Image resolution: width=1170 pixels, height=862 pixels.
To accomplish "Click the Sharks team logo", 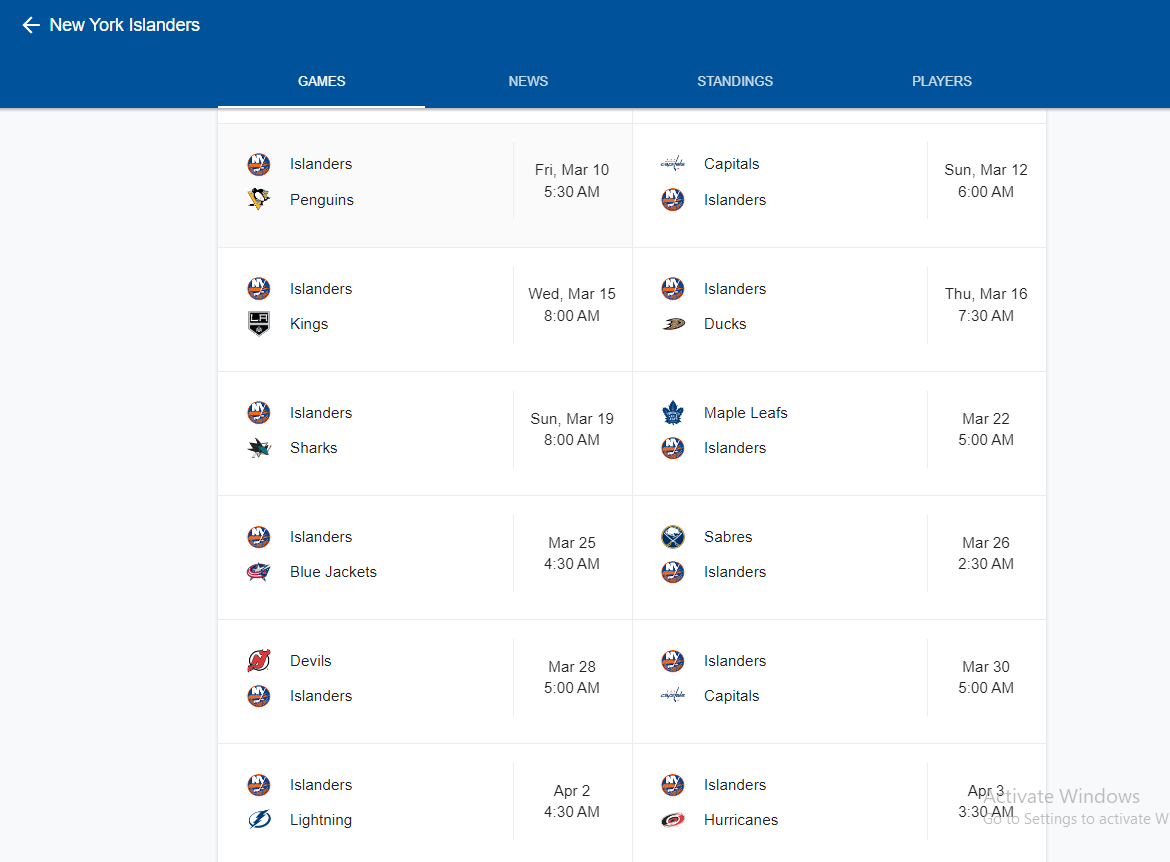I will (x=259, y=448).
